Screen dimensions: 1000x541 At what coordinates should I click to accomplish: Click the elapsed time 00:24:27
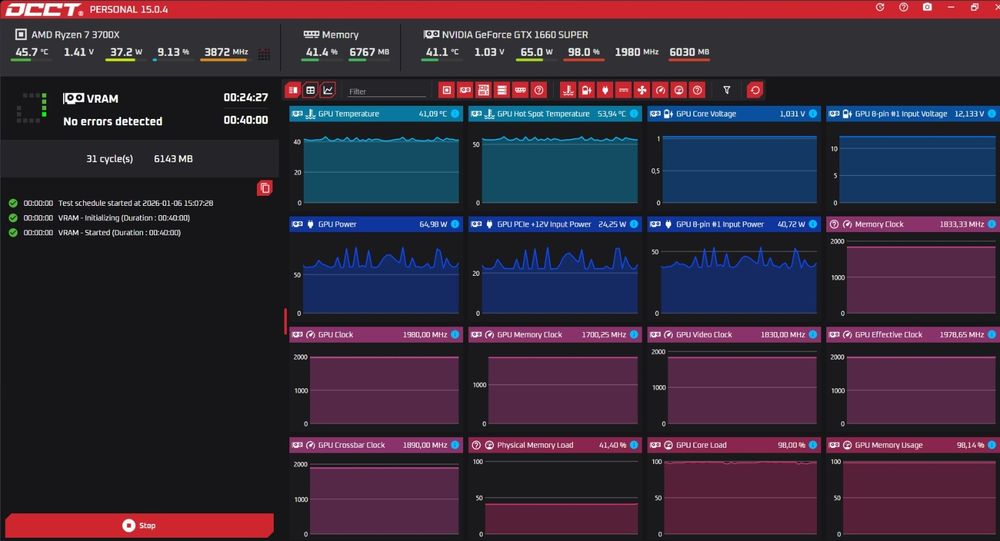click(x=246, y=98)
